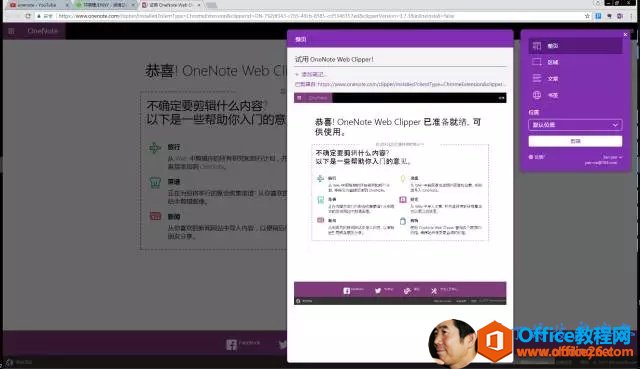Pick the Article clip mode icon
640x369 pixels.
coord(537,78)
